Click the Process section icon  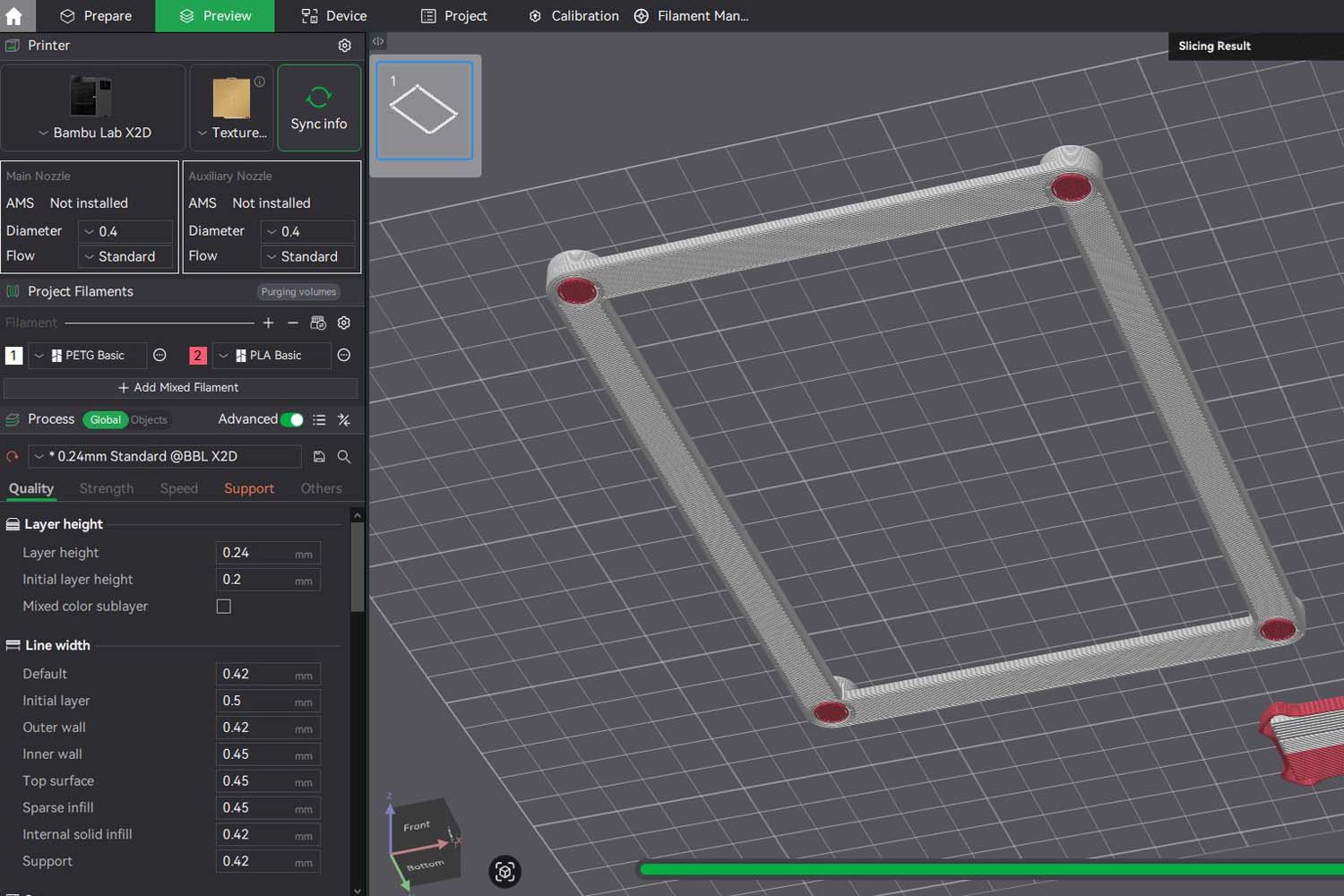13,419
